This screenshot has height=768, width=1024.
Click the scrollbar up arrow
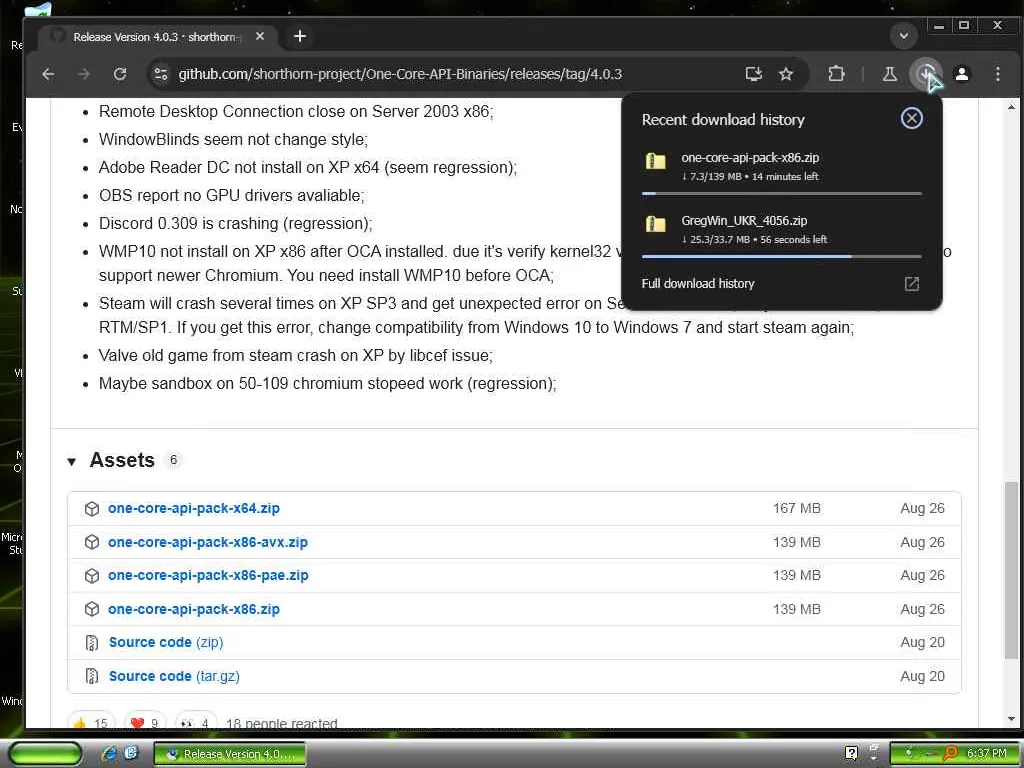(x=1011, y=106)
